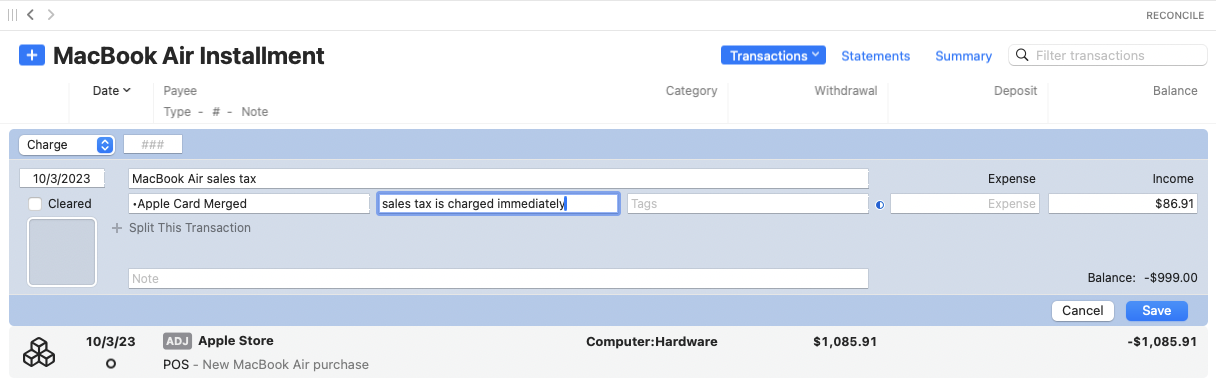Click the $86.91 Income field
1216x385 pixels.
click(1123, 204)
